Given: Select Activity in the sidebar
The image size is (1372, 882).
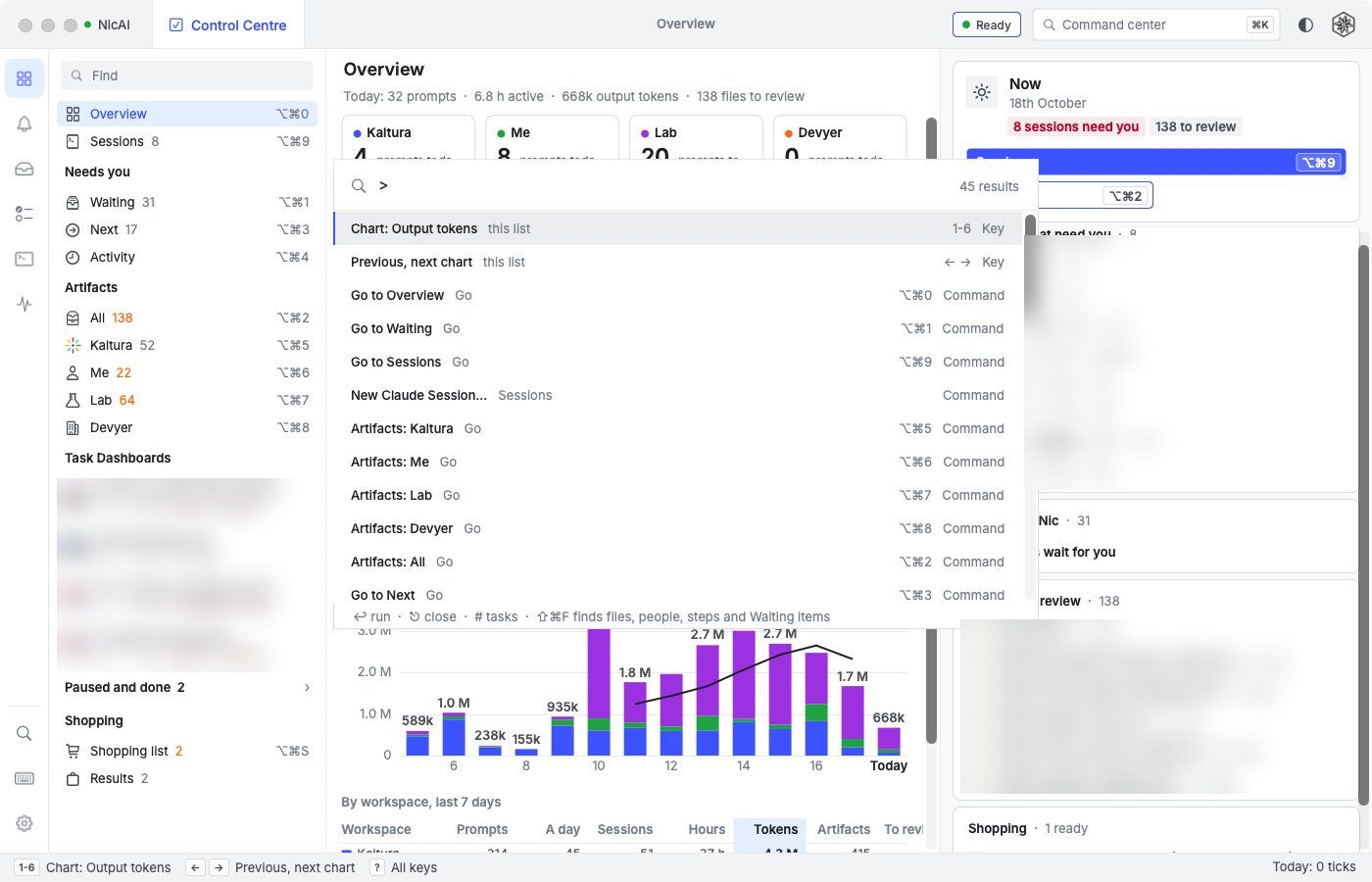Looking at the screenshot, I should coord(187,257).
